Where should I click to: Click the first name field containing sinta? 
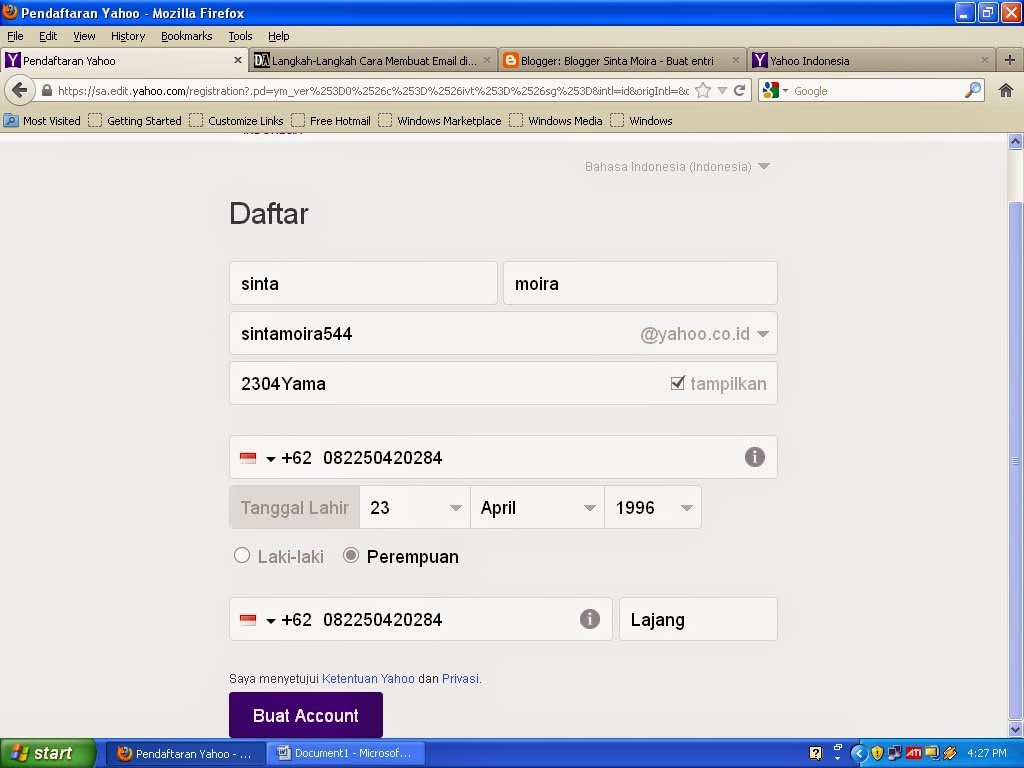click(363, 283)
